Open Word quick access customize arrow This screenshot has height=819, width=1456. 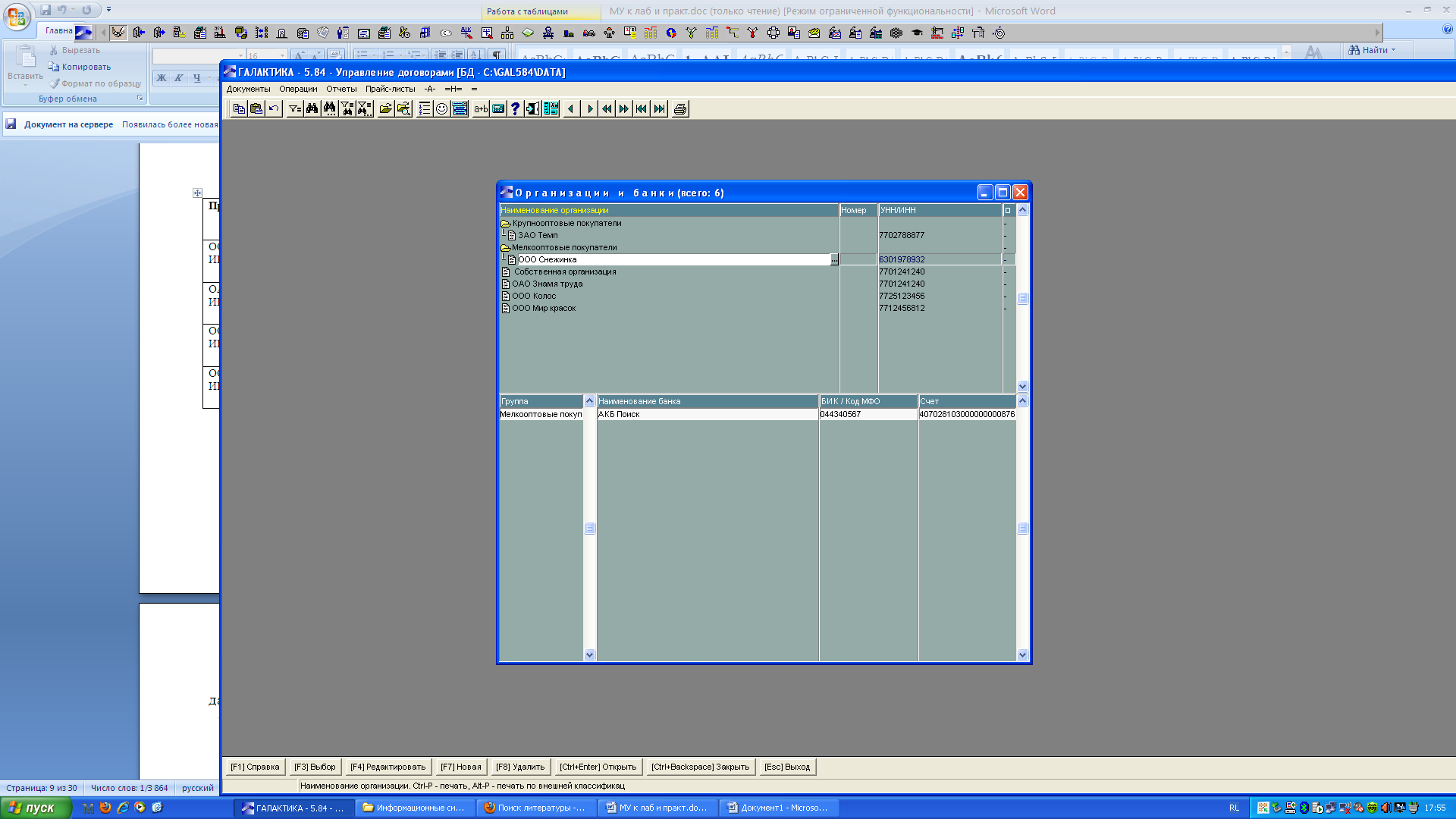(x=108, y=10)
